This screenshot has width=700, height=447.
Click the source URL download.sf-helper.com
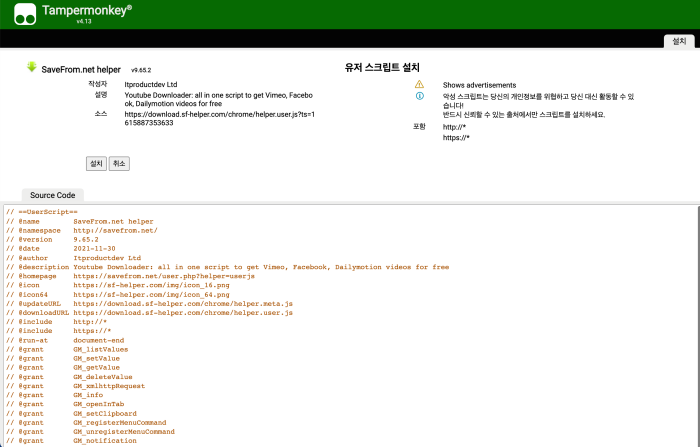click(220, 118)
